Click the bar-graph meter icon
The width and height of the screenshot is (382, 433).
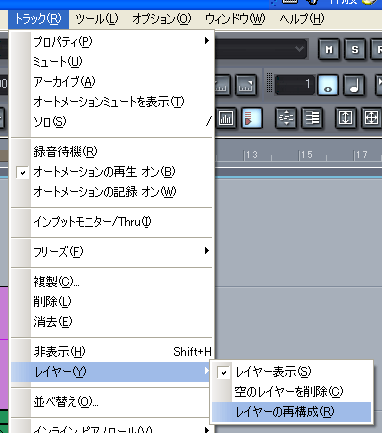[226, 118]
